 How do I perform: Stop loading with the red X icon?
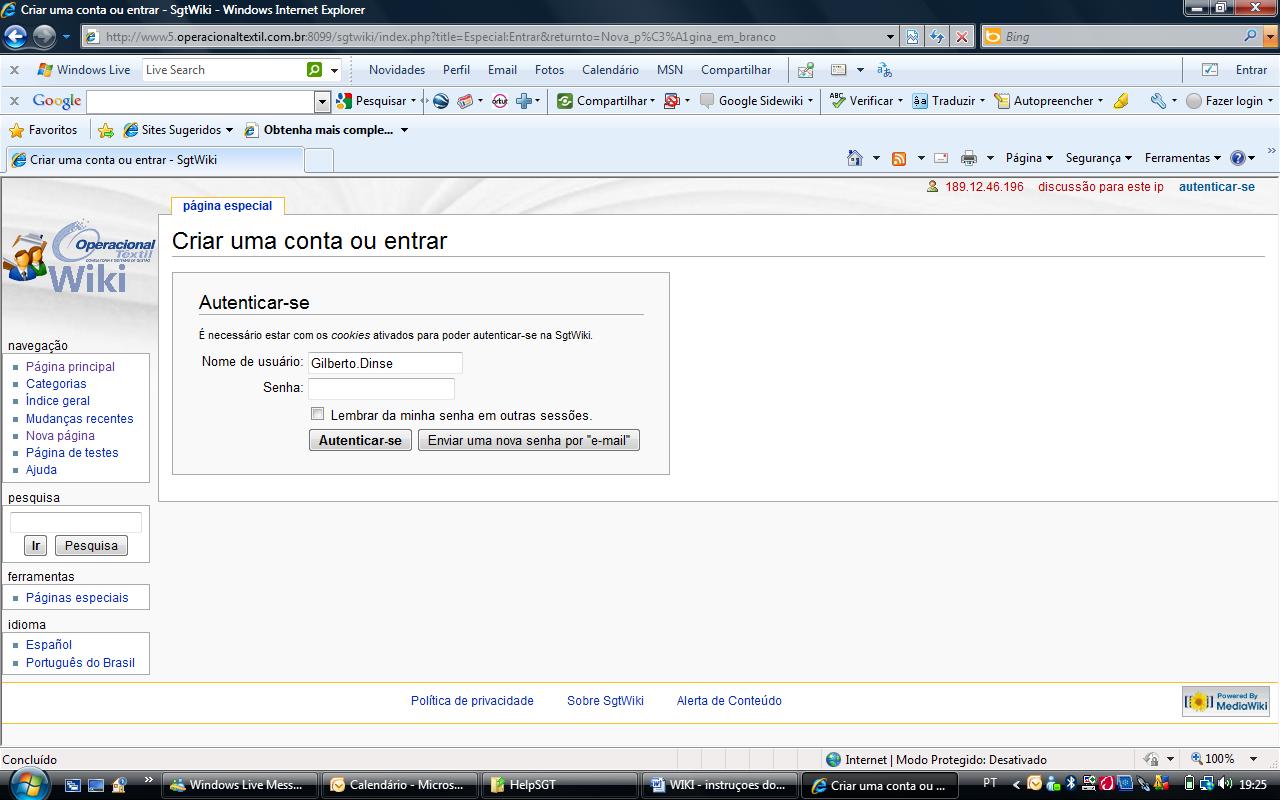coord(962,37)
